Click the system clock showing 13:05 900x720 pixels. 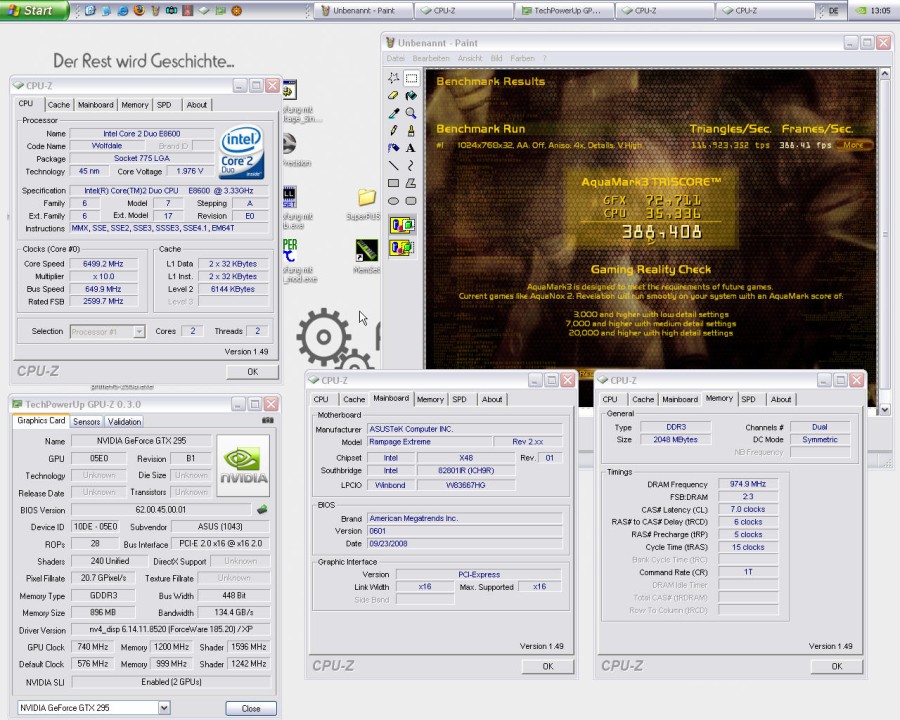[880, 10]
